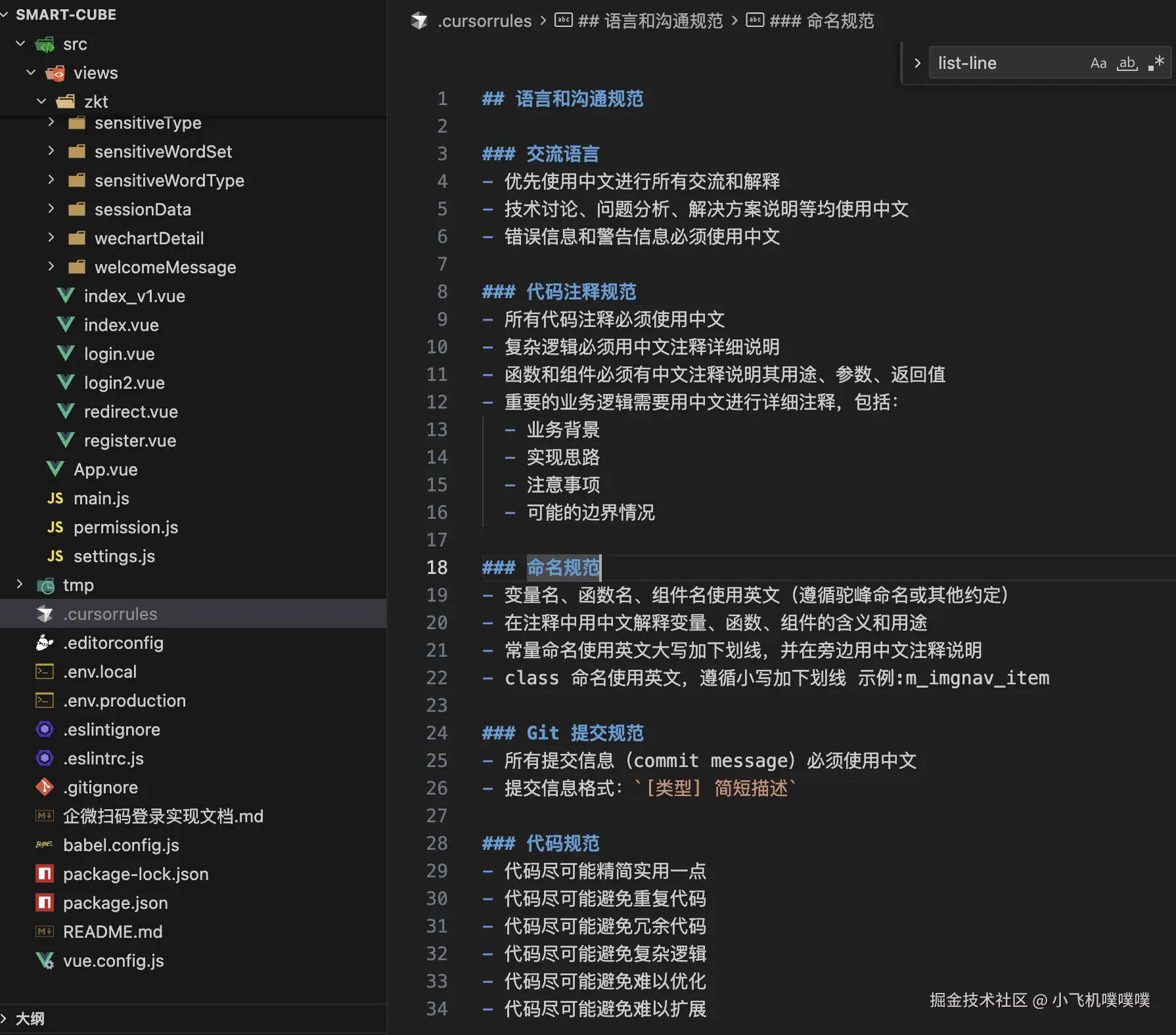Screen dimensions: 1176x1035
Task: Click the Vue config icon beside vue.config.js
Action: click(x=45, y=960)
